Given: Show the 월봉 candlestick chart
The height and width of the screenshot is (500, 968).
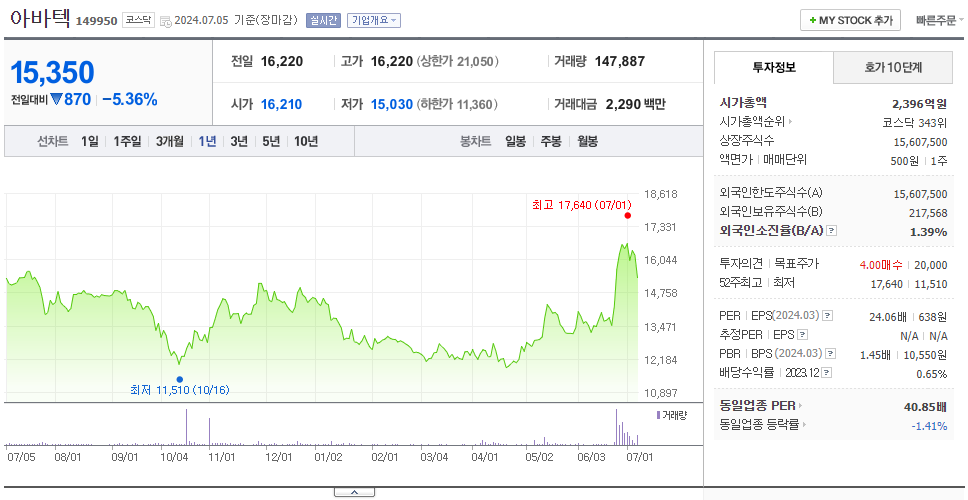Looking at the screenshot, I should tap(588, 141).
